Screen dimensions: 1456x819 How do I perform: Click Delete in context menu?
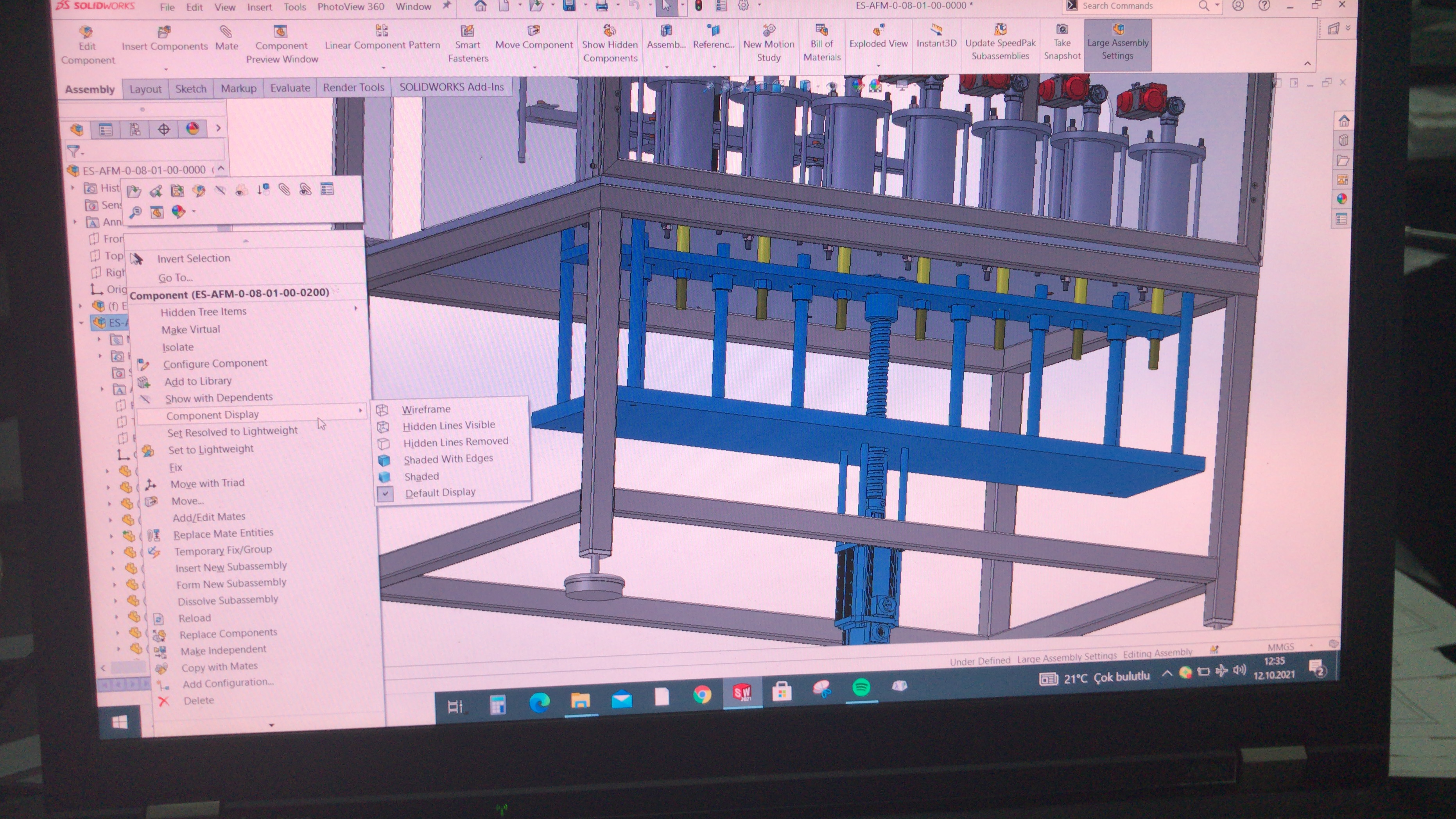198,700
